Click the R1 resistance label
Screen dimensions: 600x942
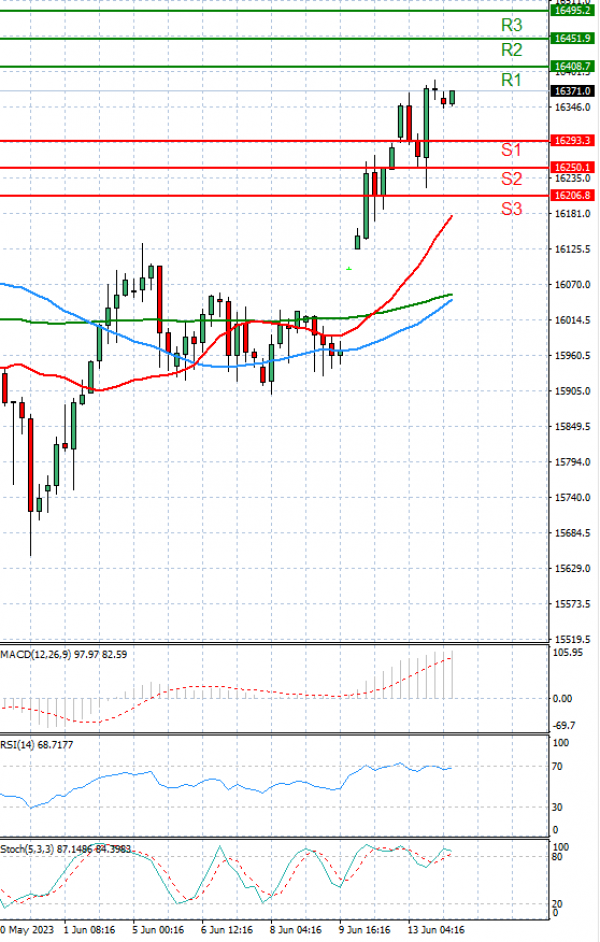(x=511, y=80)
